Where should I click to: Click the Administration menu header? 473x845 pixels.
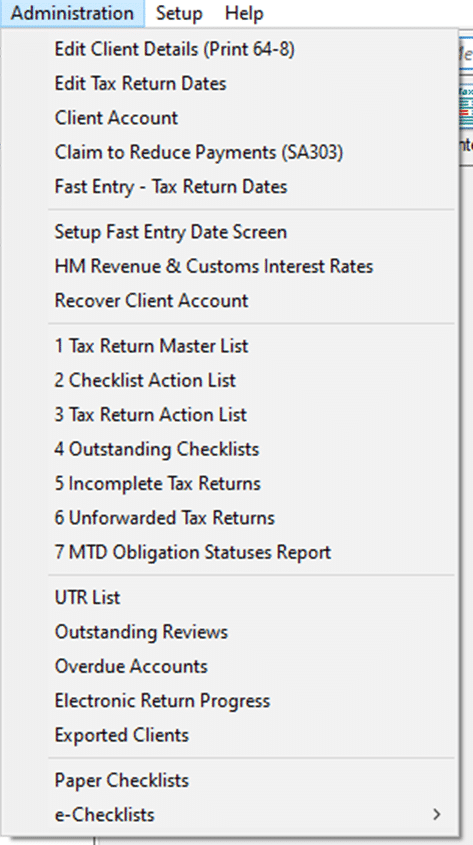point(72,13)
